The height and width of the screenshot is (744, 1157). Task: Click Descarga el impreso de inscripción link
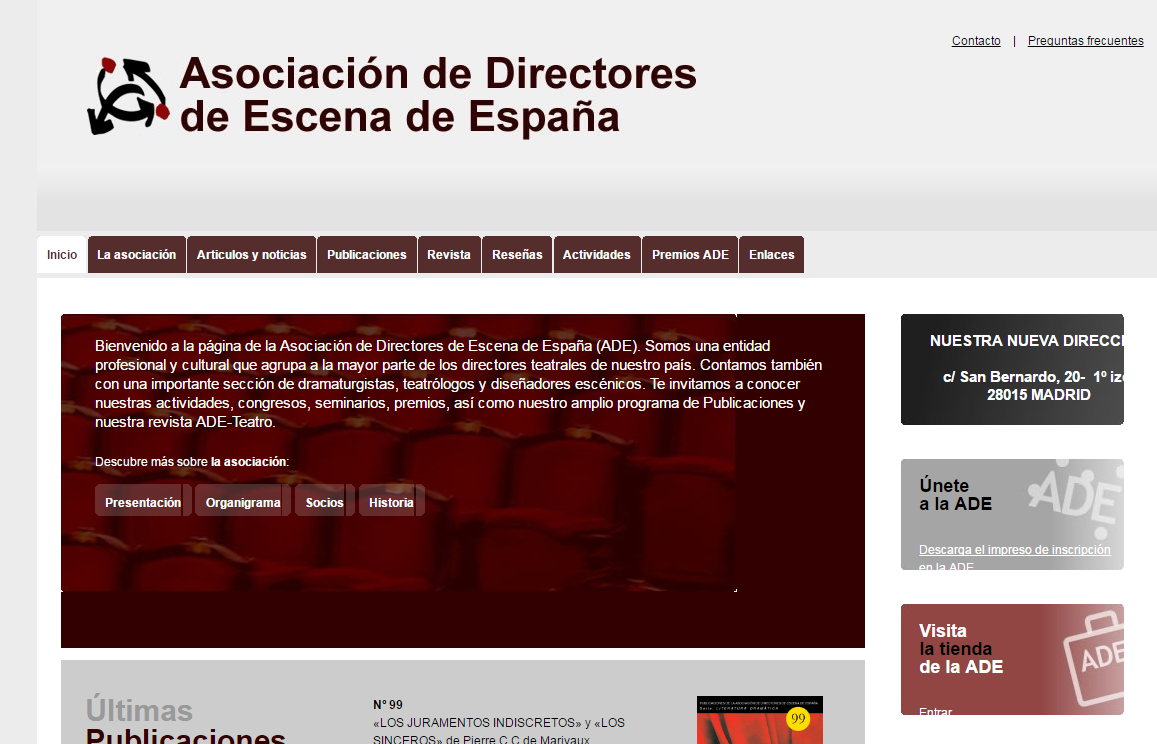point(1014,550)
